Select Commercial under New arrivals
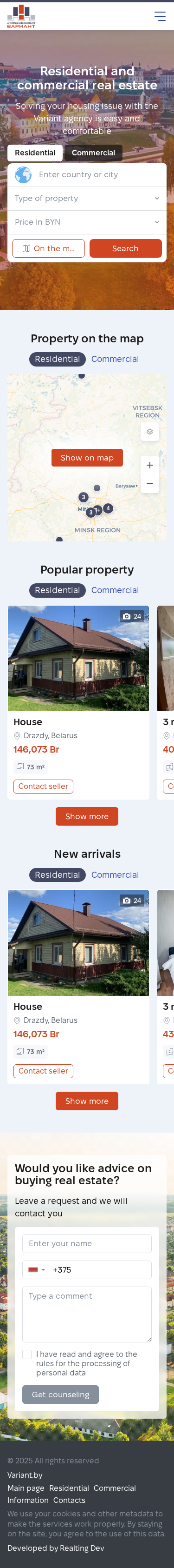Image resolution: width=174 pixels, height=1568 pixels. [x=115, y=874]
